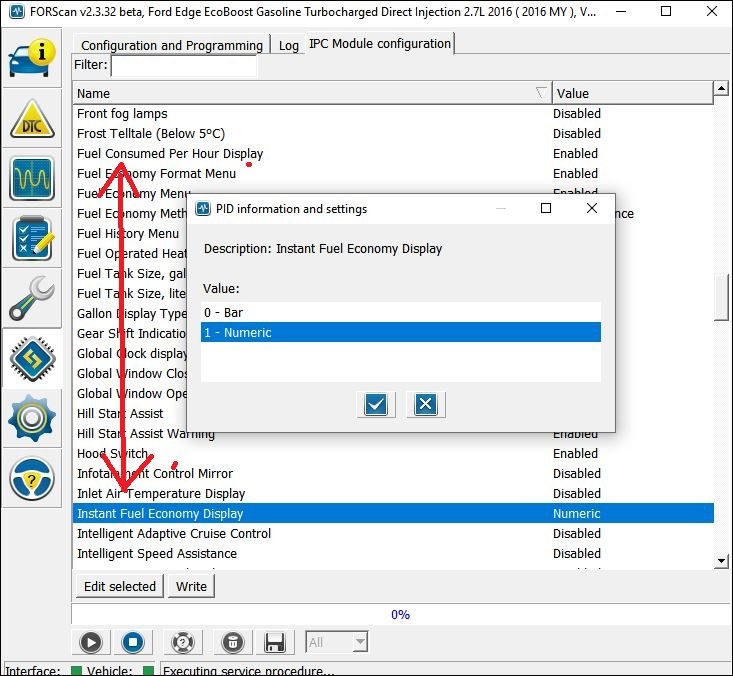Open the wrench service procedures section
Screen dimensions: 733x676
(32, 298)
